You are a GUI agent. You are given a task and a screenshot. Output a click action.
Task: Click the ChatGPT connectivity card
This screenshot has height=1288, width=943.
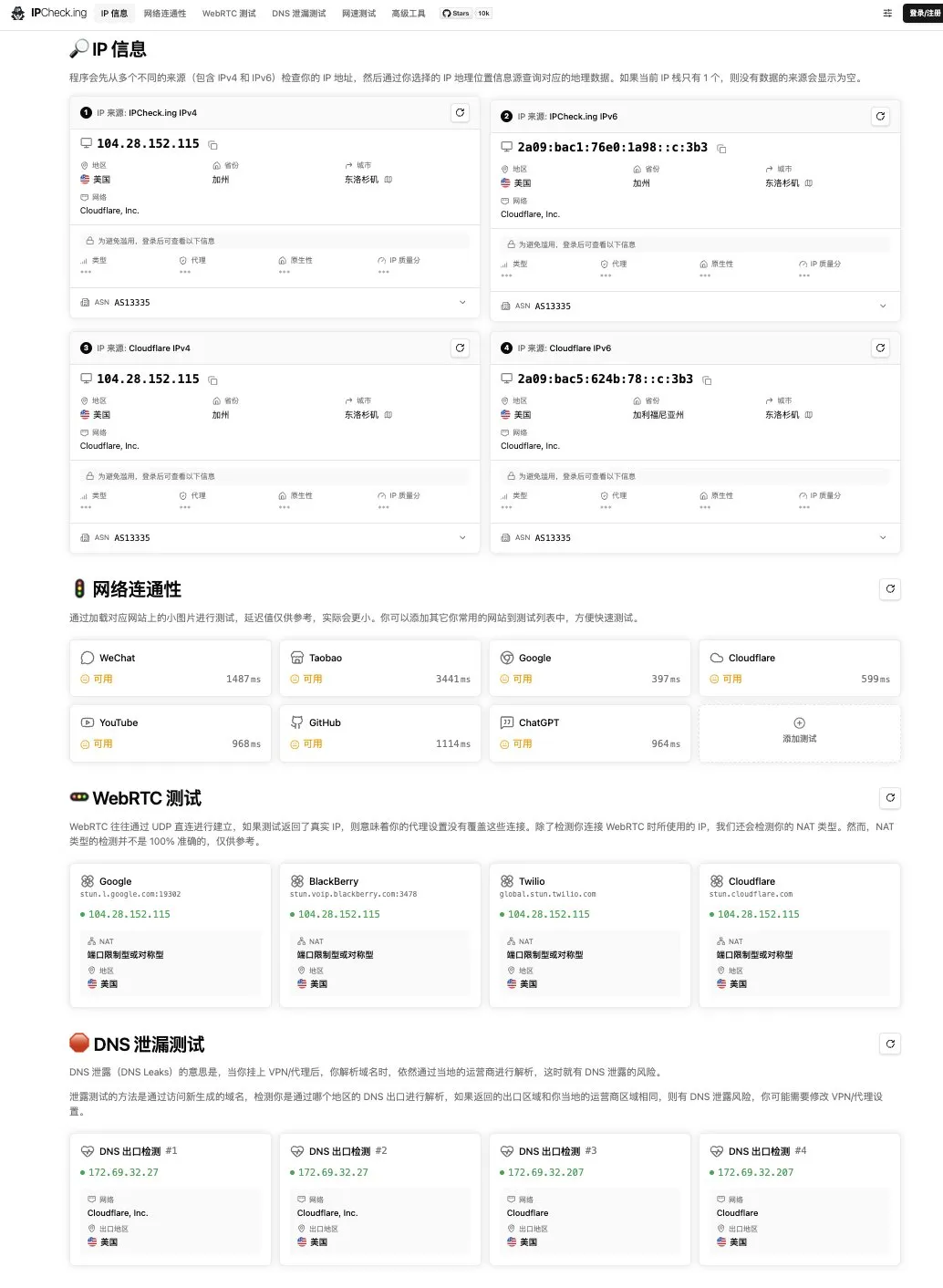(x=590, y=733)
